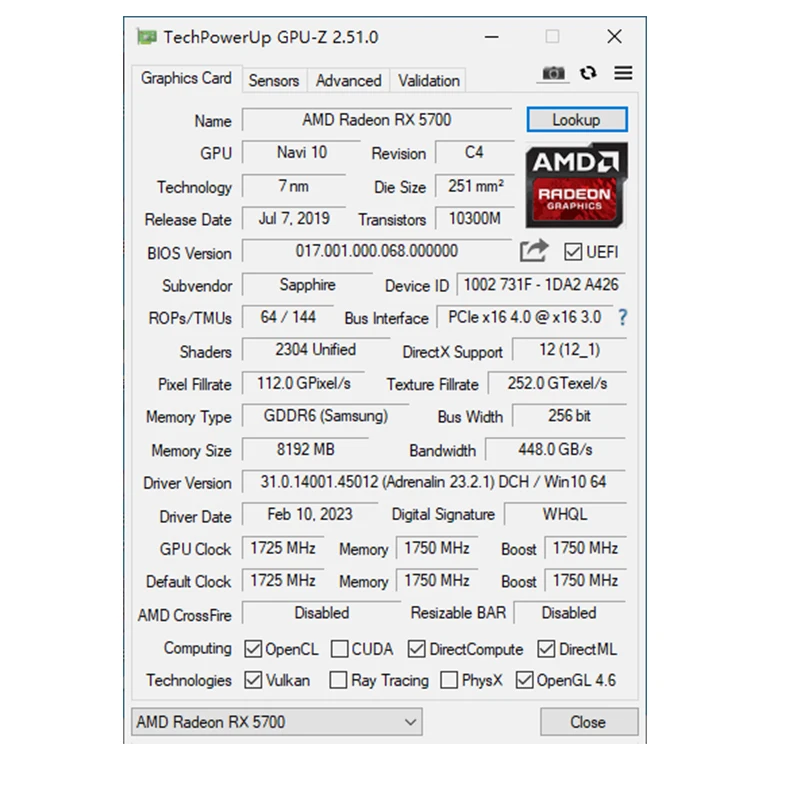
Task: Open the Advanced tab
Action: click(x=348, y=81)
